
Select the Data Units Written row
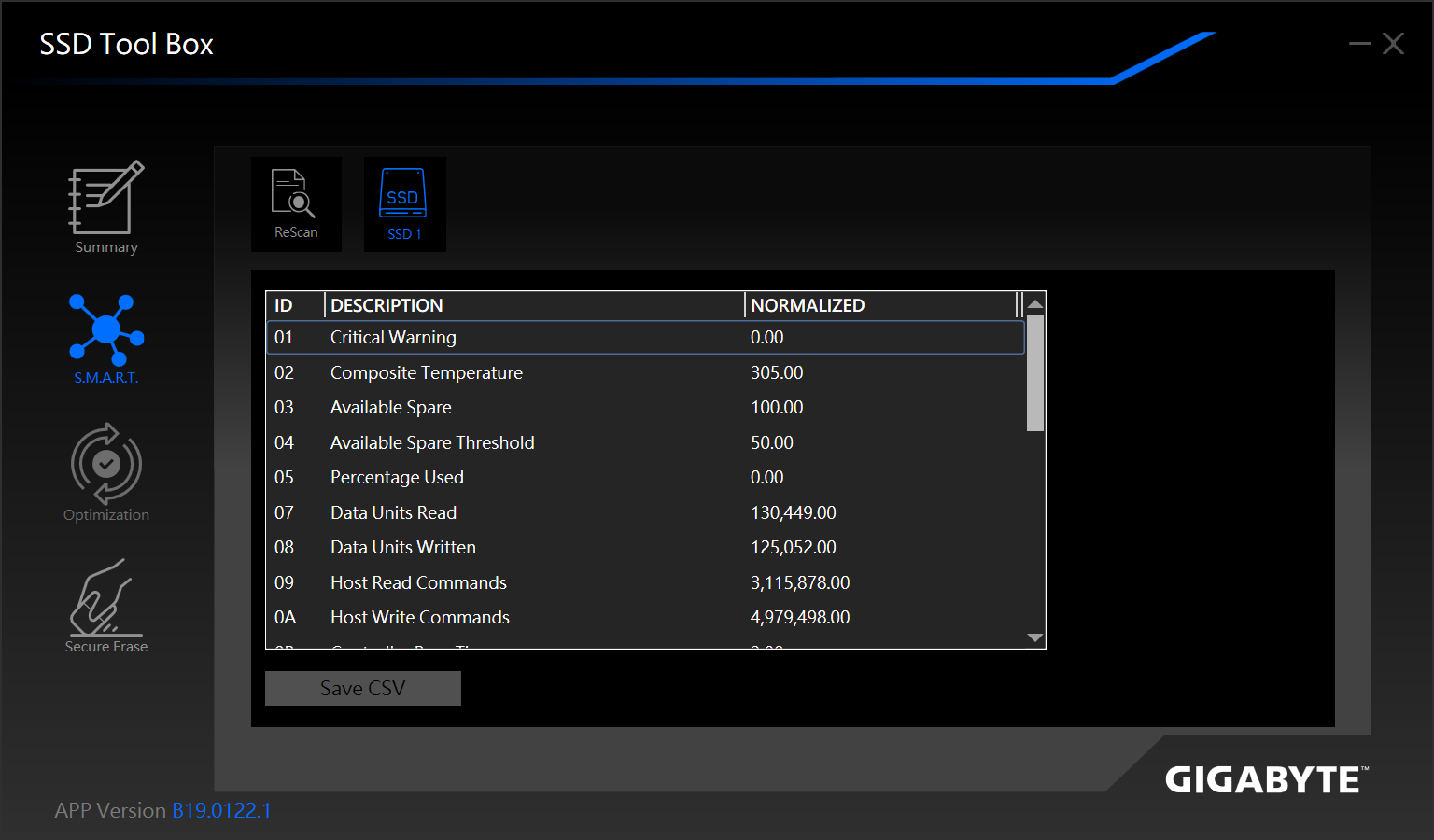click(x=645, y=548)
